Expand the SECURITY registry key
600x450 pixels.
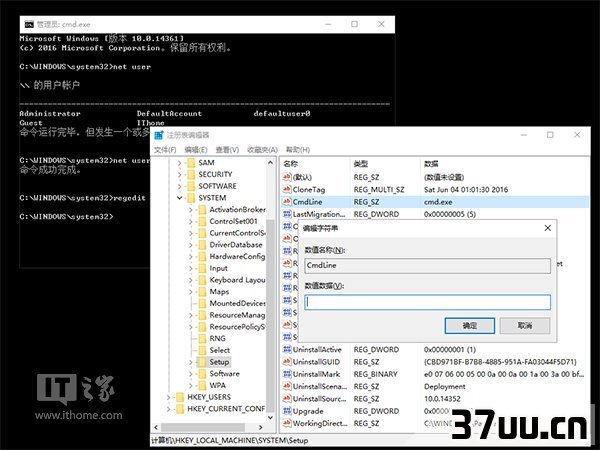[x=179, y=174]
